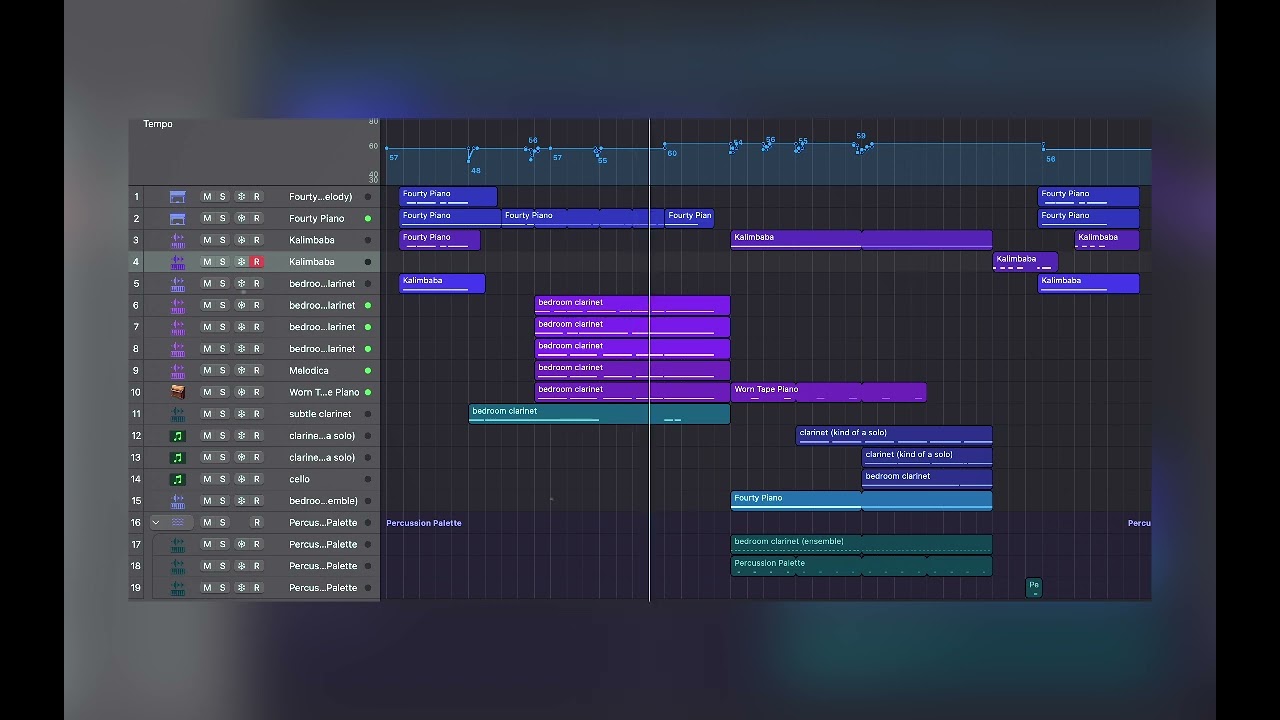Screen dimensions: 1280x720
Task: Collapse the Percussion Palette stack on track 16
Action: pos(156,523)
